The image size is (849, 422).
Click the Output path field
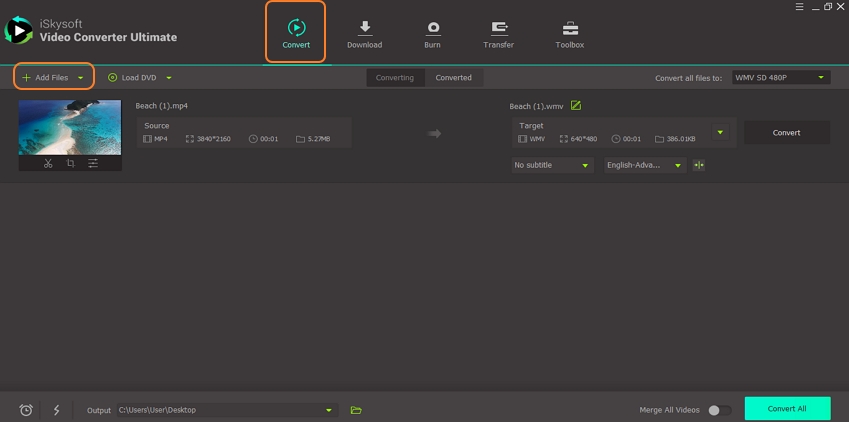click(x=220, y=410)
